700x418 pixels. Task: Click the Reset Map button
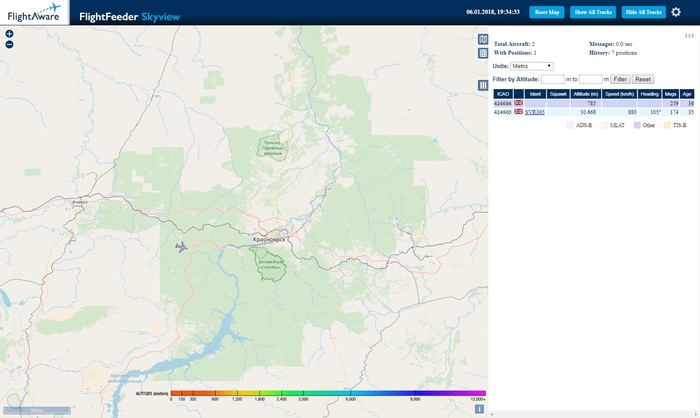pyautogui.click(x=547, y=12)
